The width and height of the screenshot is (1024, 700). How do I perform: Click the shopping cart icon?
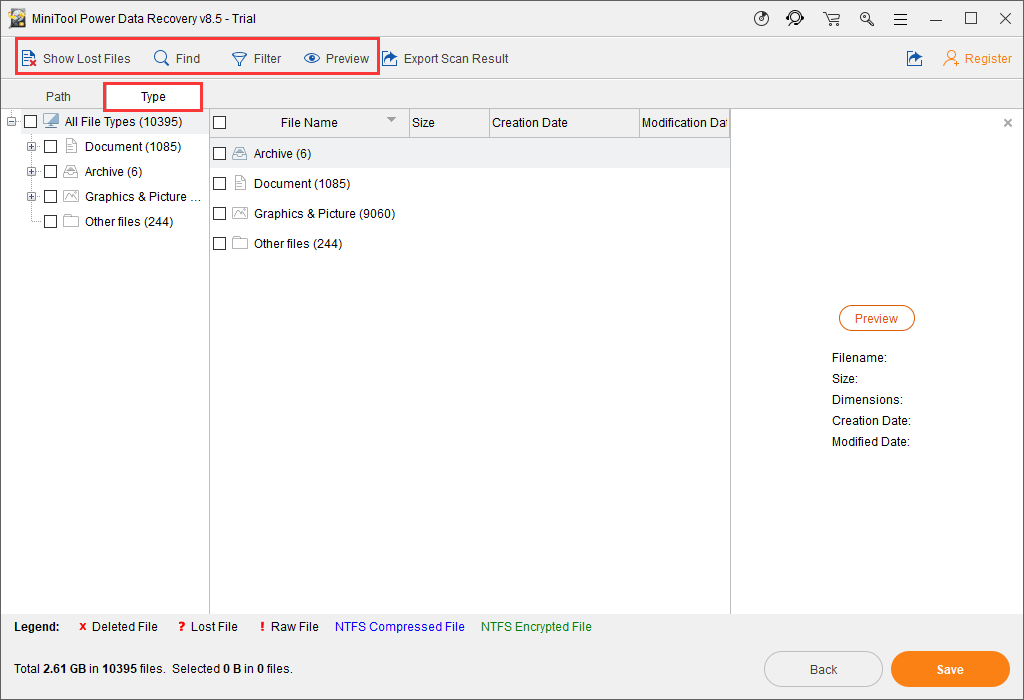click(831, 19)
